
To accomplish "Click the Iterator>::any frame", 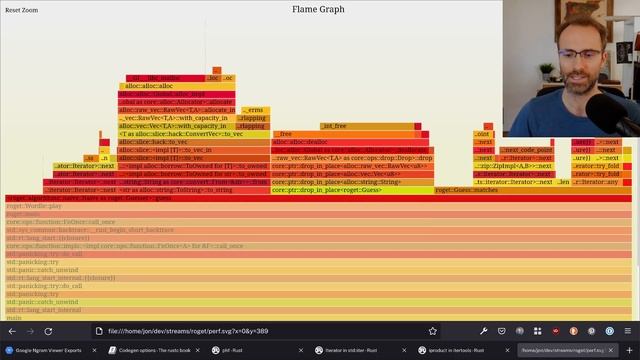I will coord(597,182).
